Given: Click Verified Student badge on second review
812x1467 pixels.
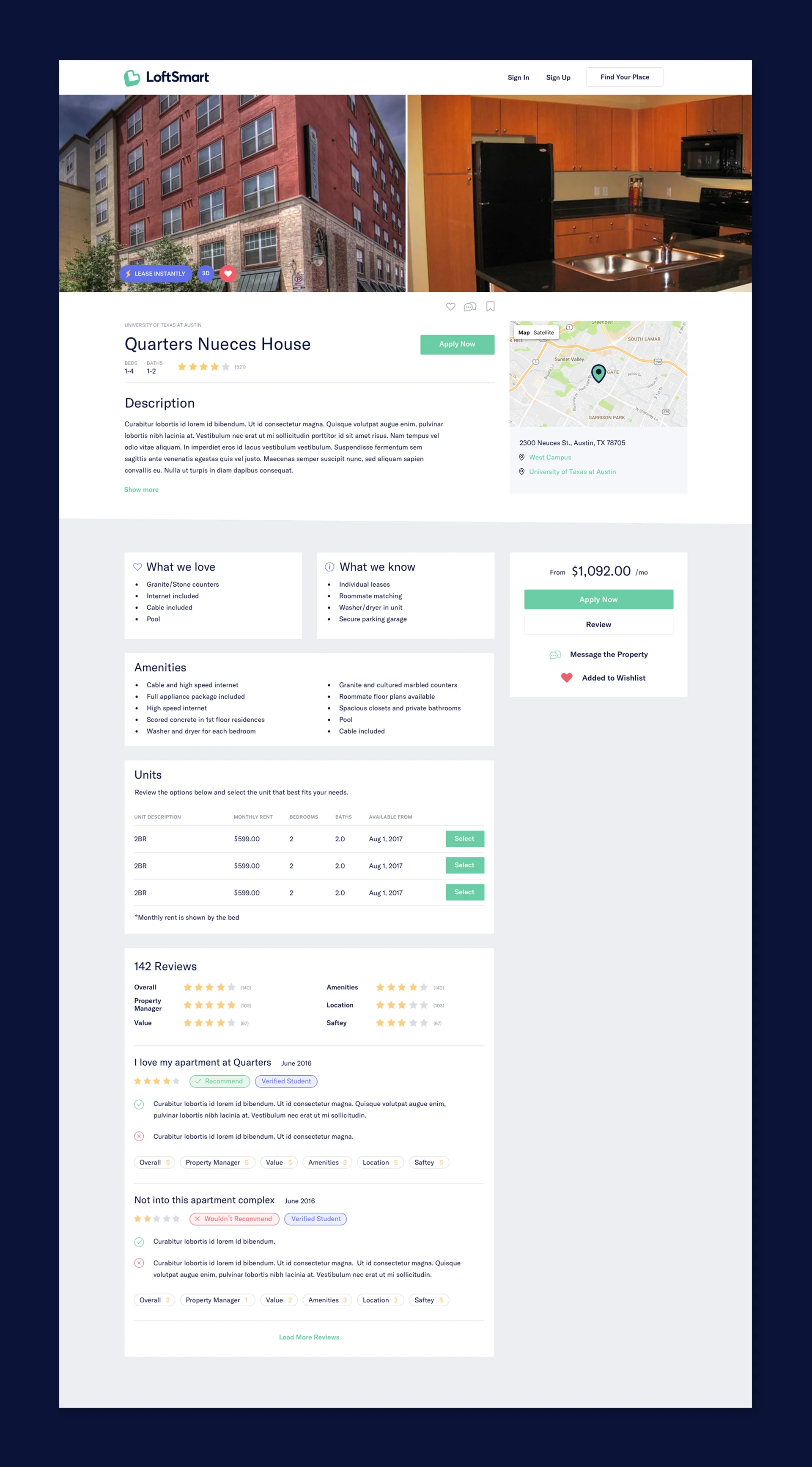Looking at the screenshot, I should pyautogui.click(x=315, y=1219).
